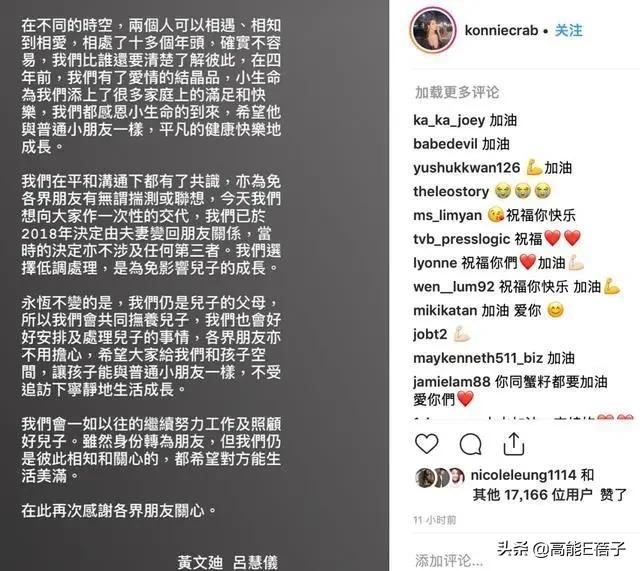Screen dimensions: 640x571
Task: Click the 11 小时前 post timestamp
Action: pos(435,520)
